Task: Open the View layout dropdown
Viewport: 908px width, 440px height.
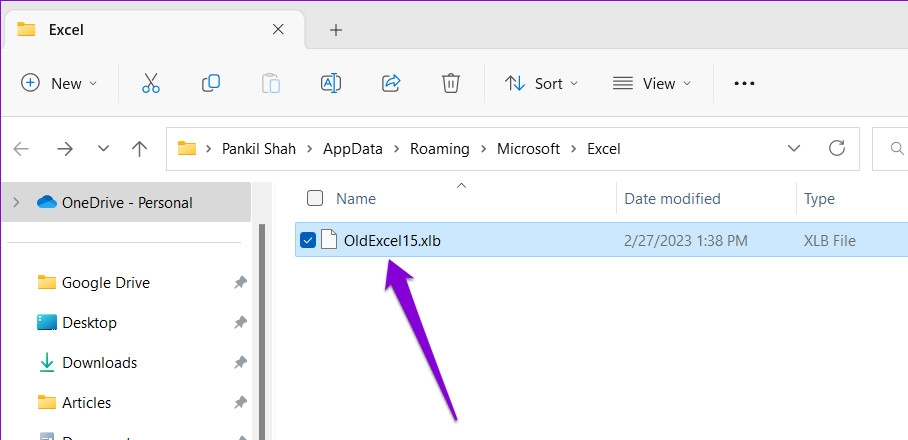Action: click(652, 83)
